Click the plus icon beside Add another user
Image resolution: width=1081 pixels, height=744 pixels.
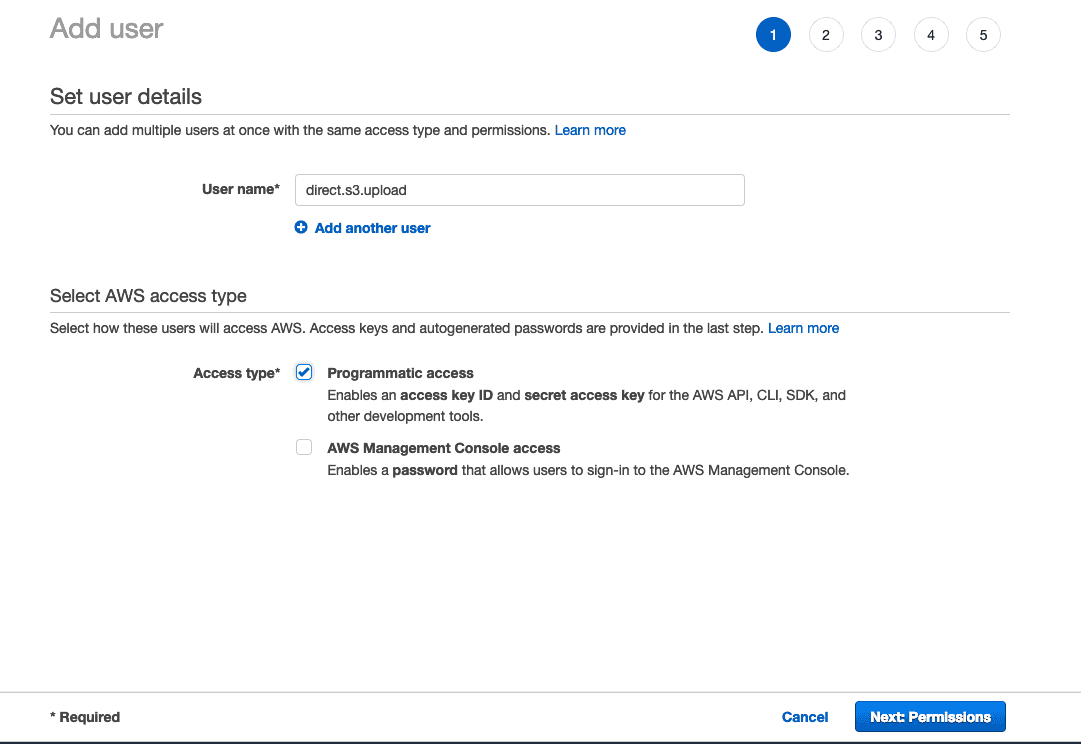[x=301, y=228]
